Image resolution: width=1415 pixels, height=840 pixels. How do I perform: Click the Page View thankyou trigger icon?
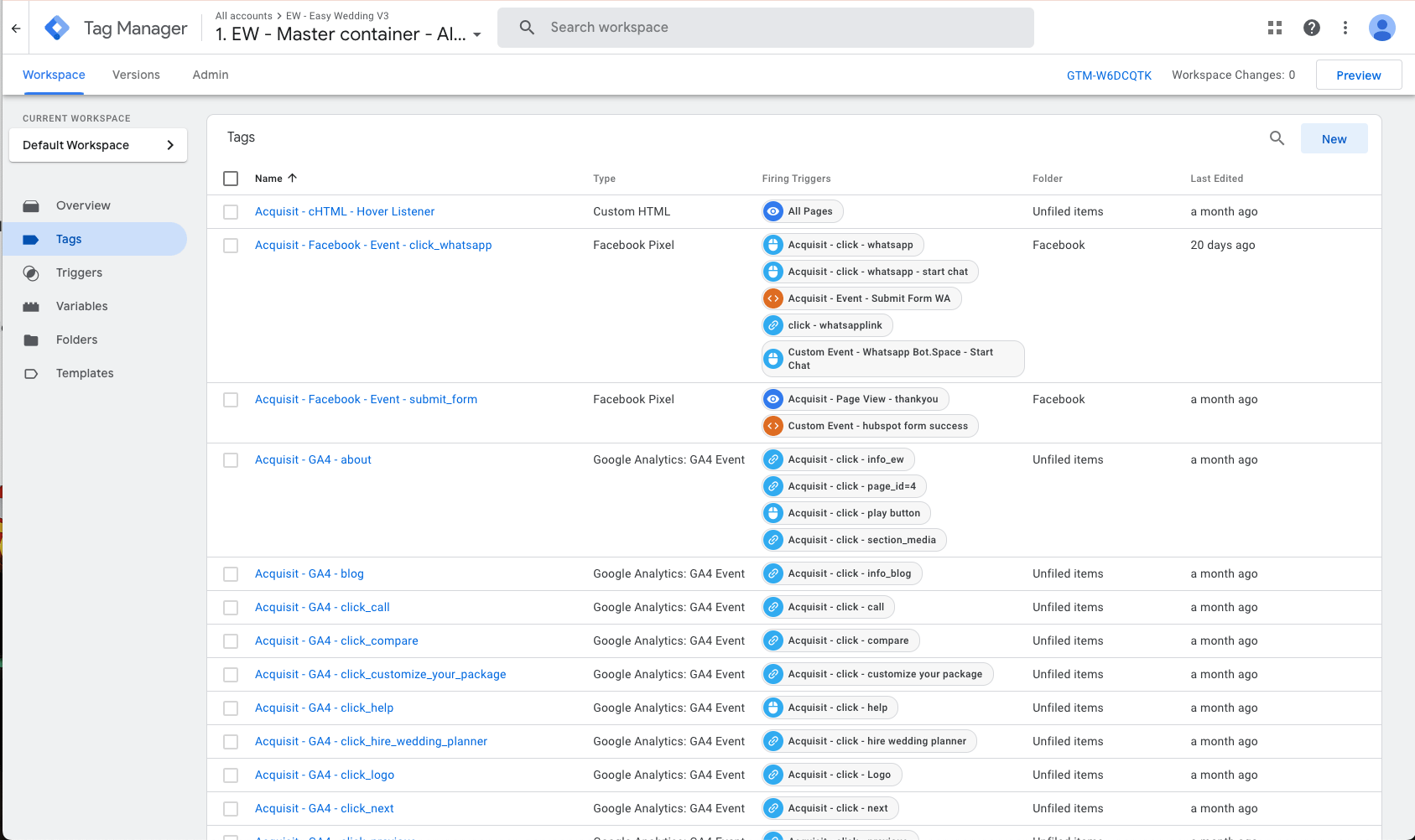point(773,399)
